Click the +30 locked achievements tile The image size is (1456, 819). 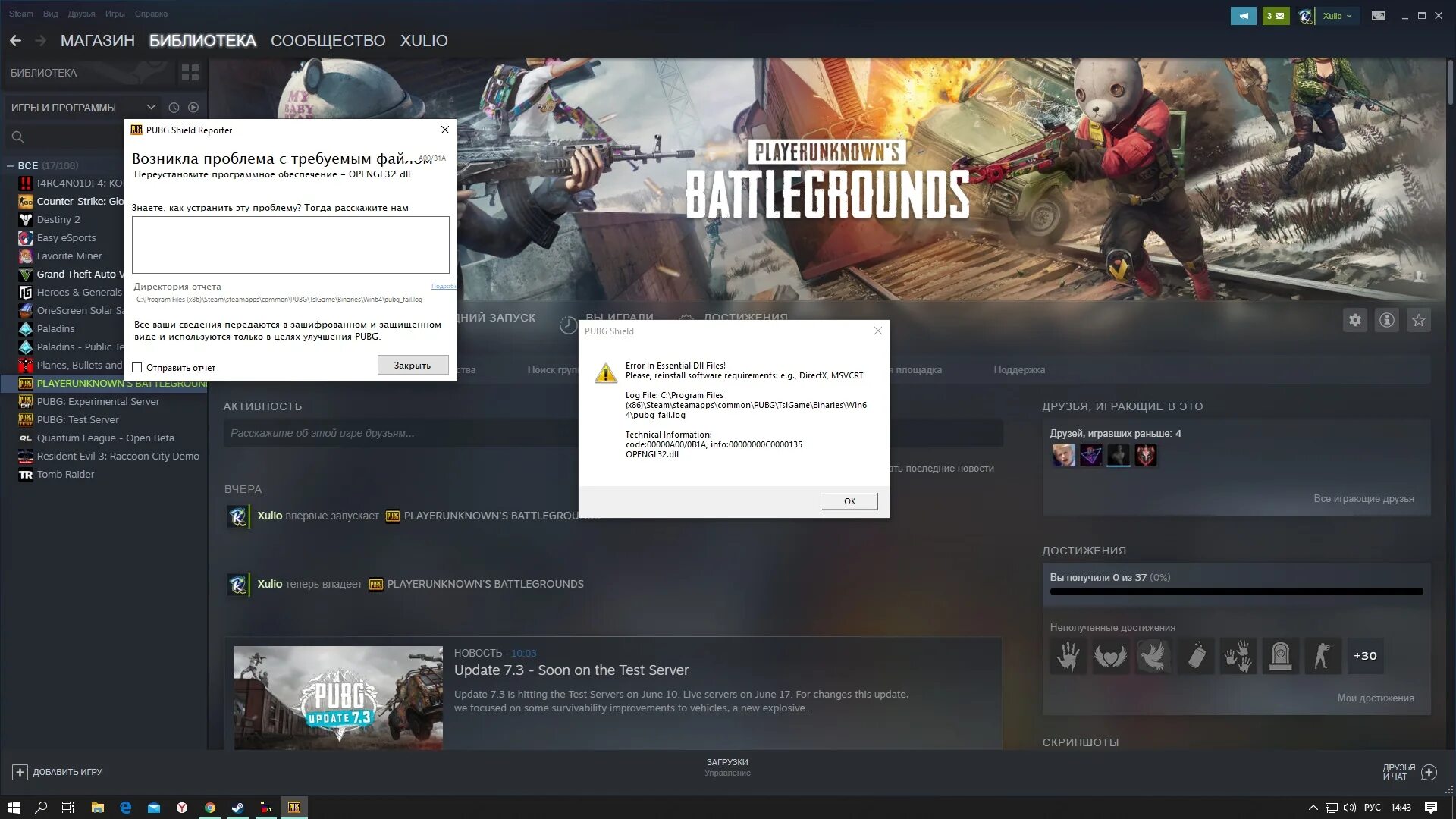point(1365,656)
